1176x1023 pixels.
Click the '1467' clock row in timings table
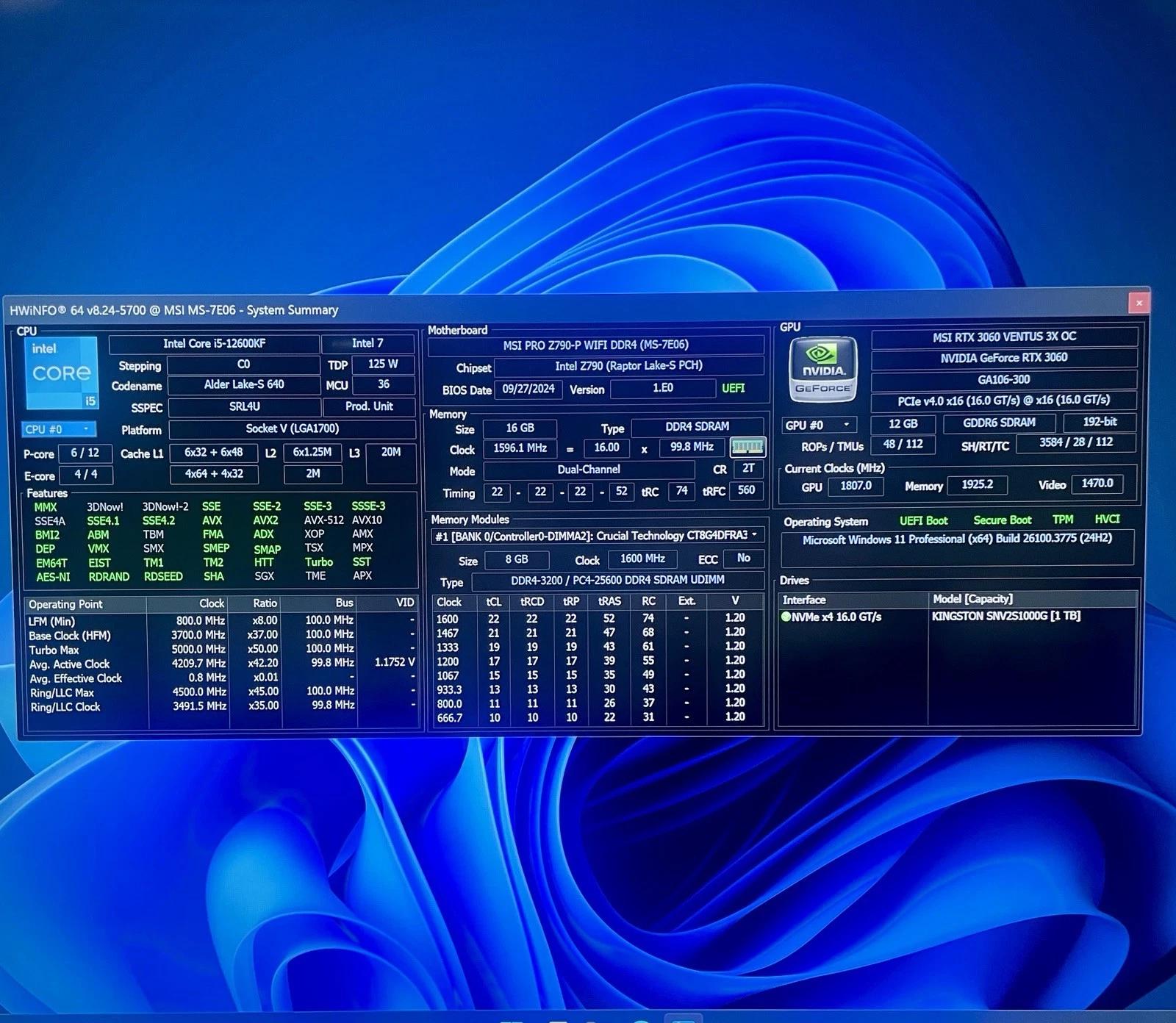[597, 633]
